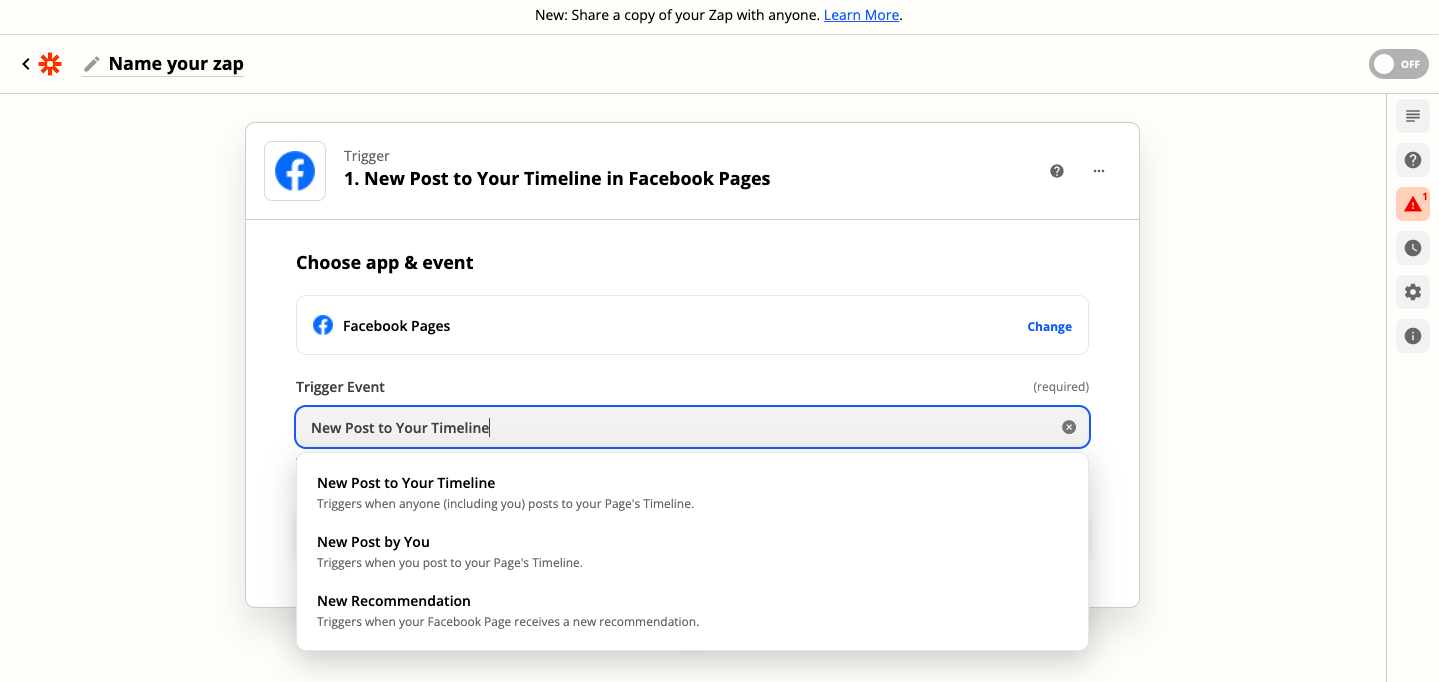Clear the Trigger Event field selection
Viewport: 1439px width, 682px height.
[x=1069, y=427]
